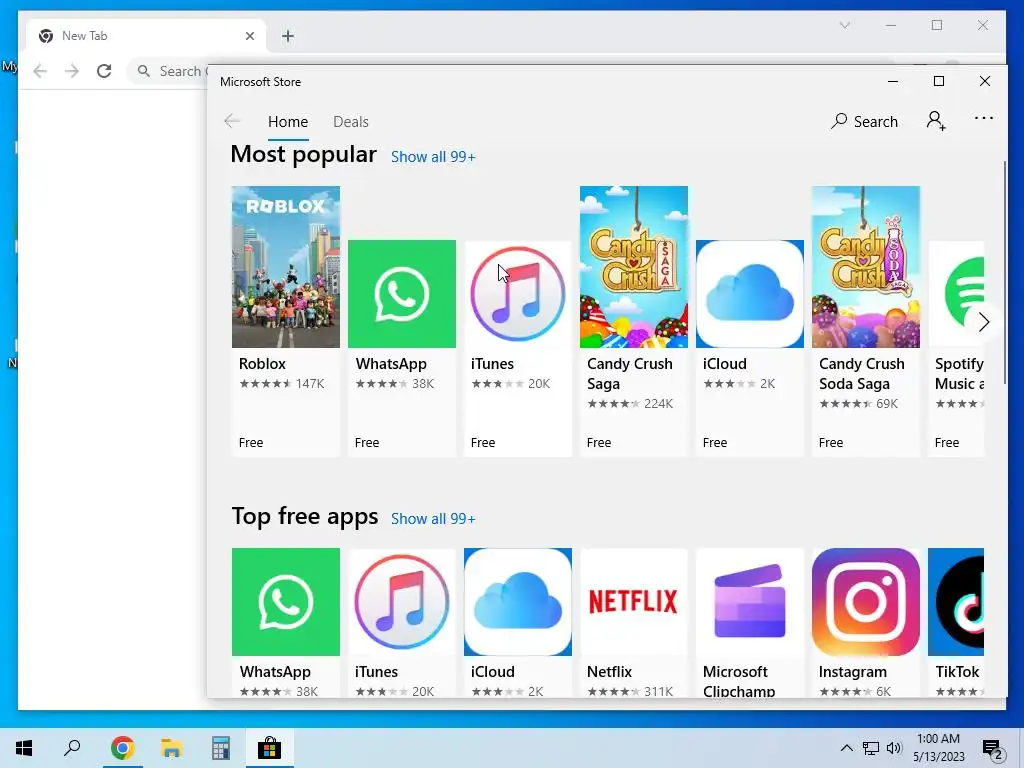Select the New Tab in Chrome
This screenshot has height=768, width=1024.
point(145,36)
